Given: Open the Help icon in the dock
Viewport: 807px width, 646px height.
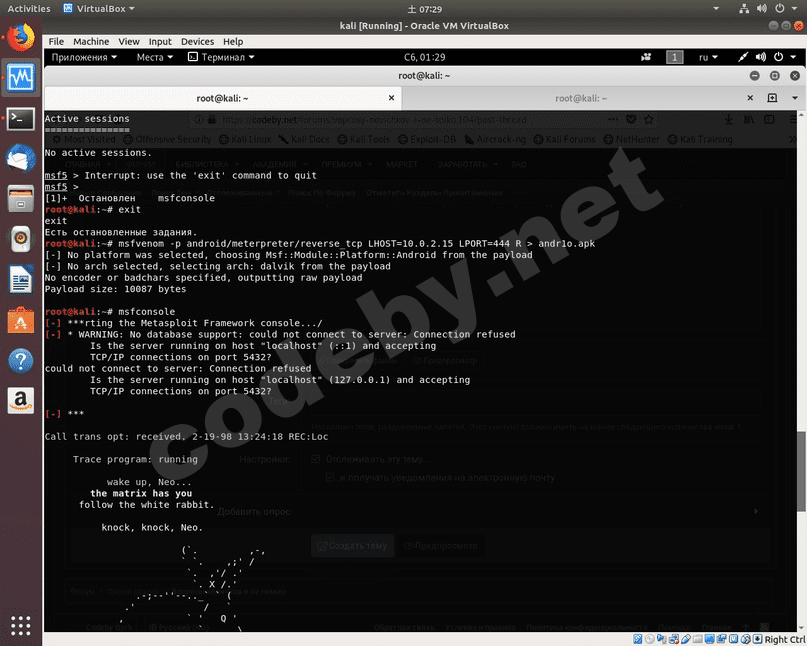Looking at the screenshot, I should [x=21, y=361].
